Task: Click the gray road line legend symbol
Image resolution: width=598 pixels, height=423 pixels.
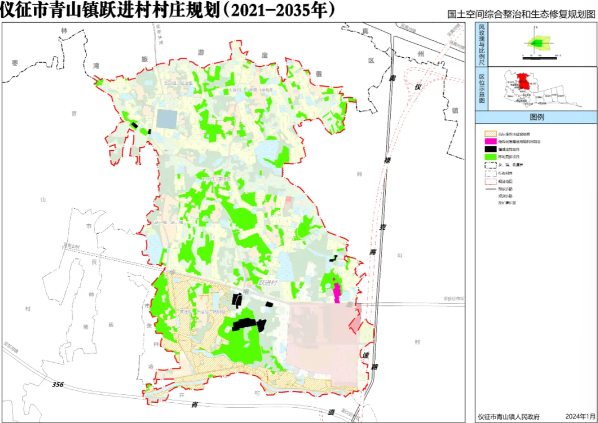Action: pos(490,189)
